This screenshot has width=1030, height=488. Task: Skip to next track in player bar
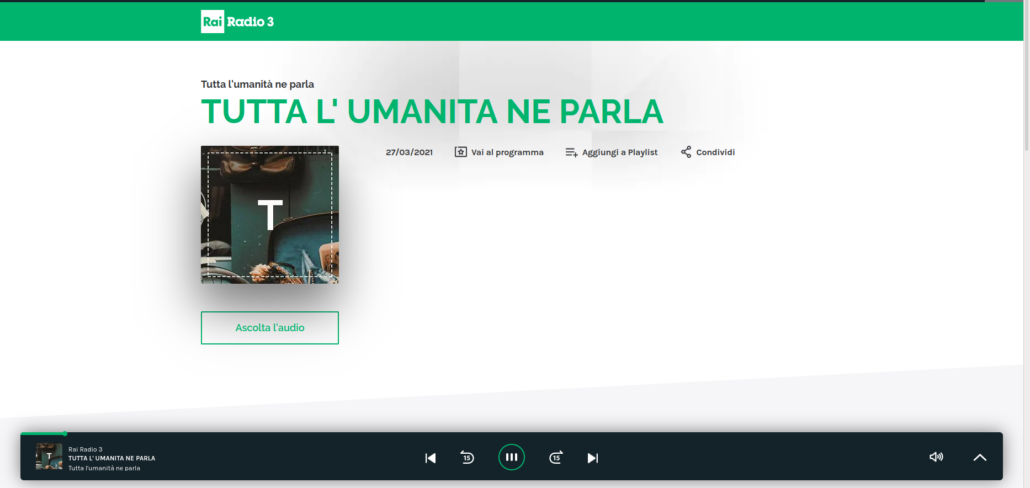593,458
